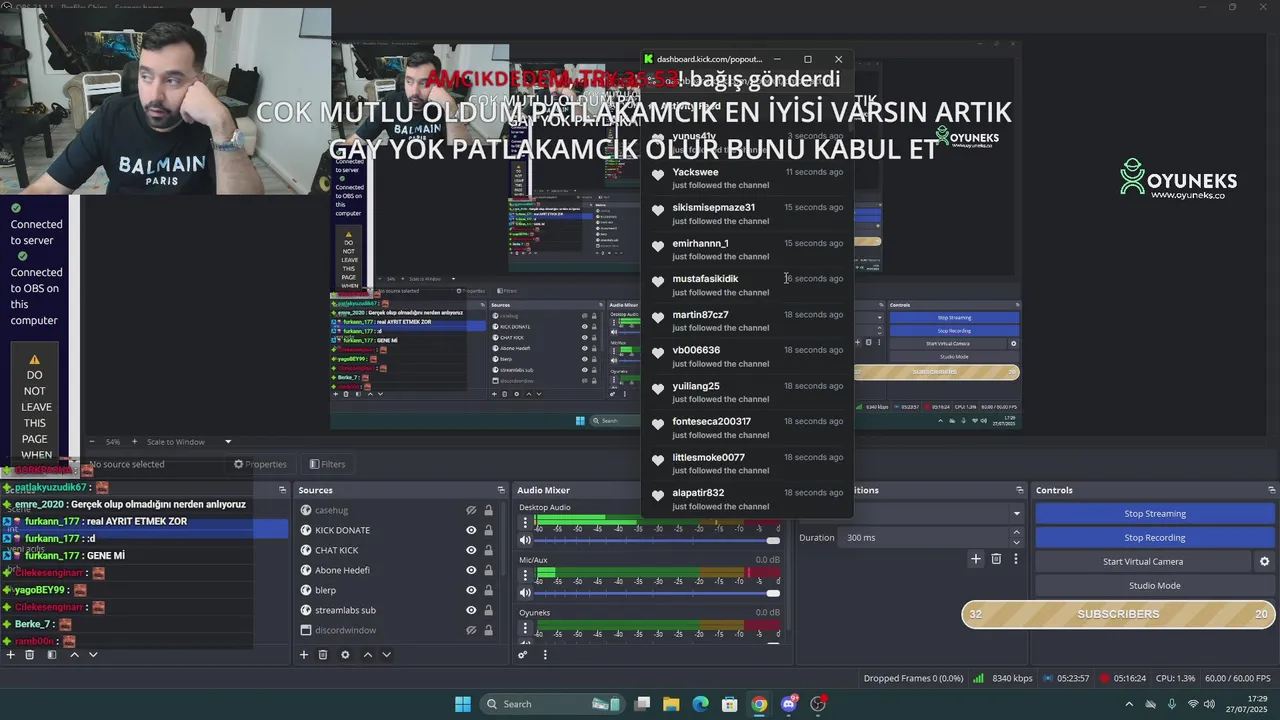Open Filters for selected source

[327, 464]
